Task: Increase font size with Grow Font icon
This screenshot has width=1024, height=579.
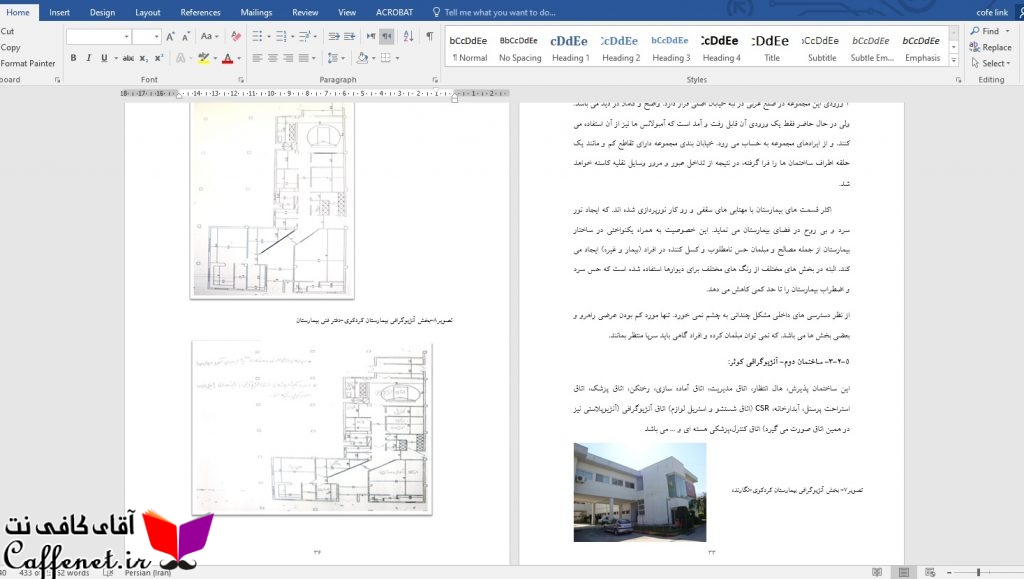Action: (170, 37)
